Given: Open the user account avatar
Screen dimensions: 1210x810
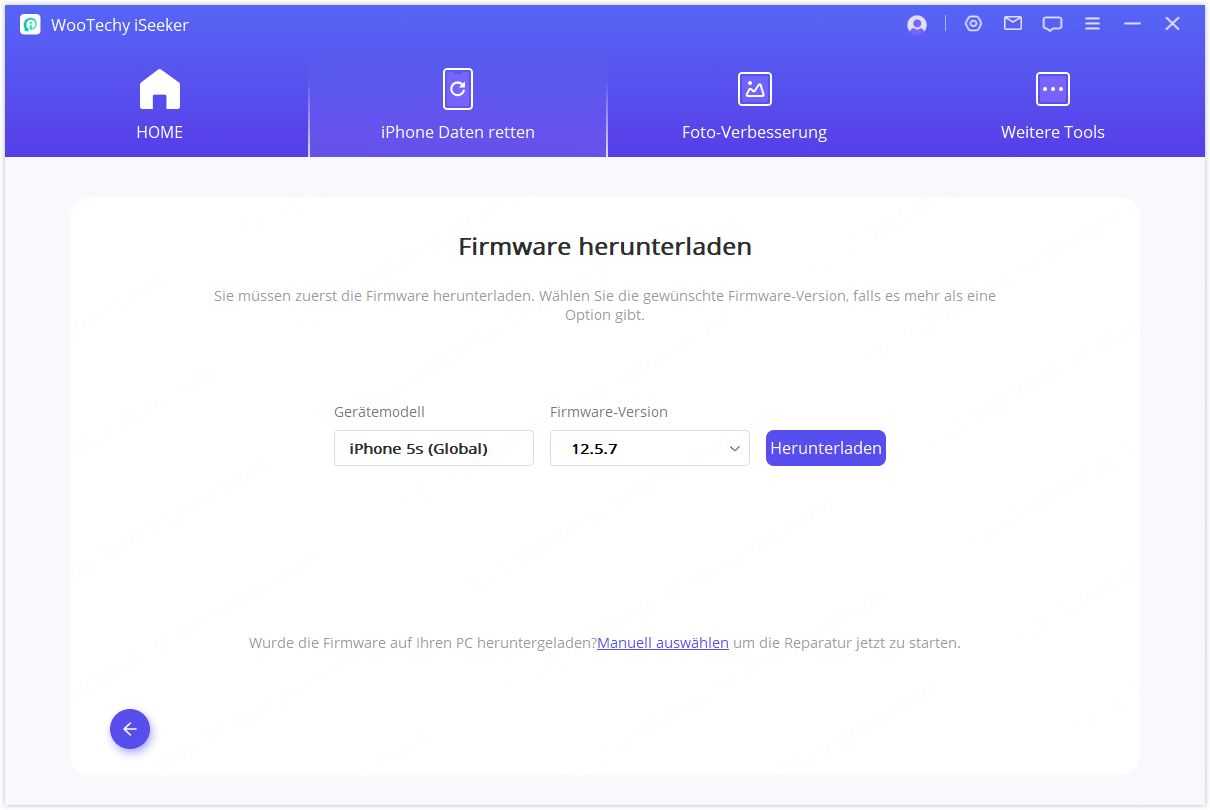Looking at the screenshot, I should (x=916, y=23).
